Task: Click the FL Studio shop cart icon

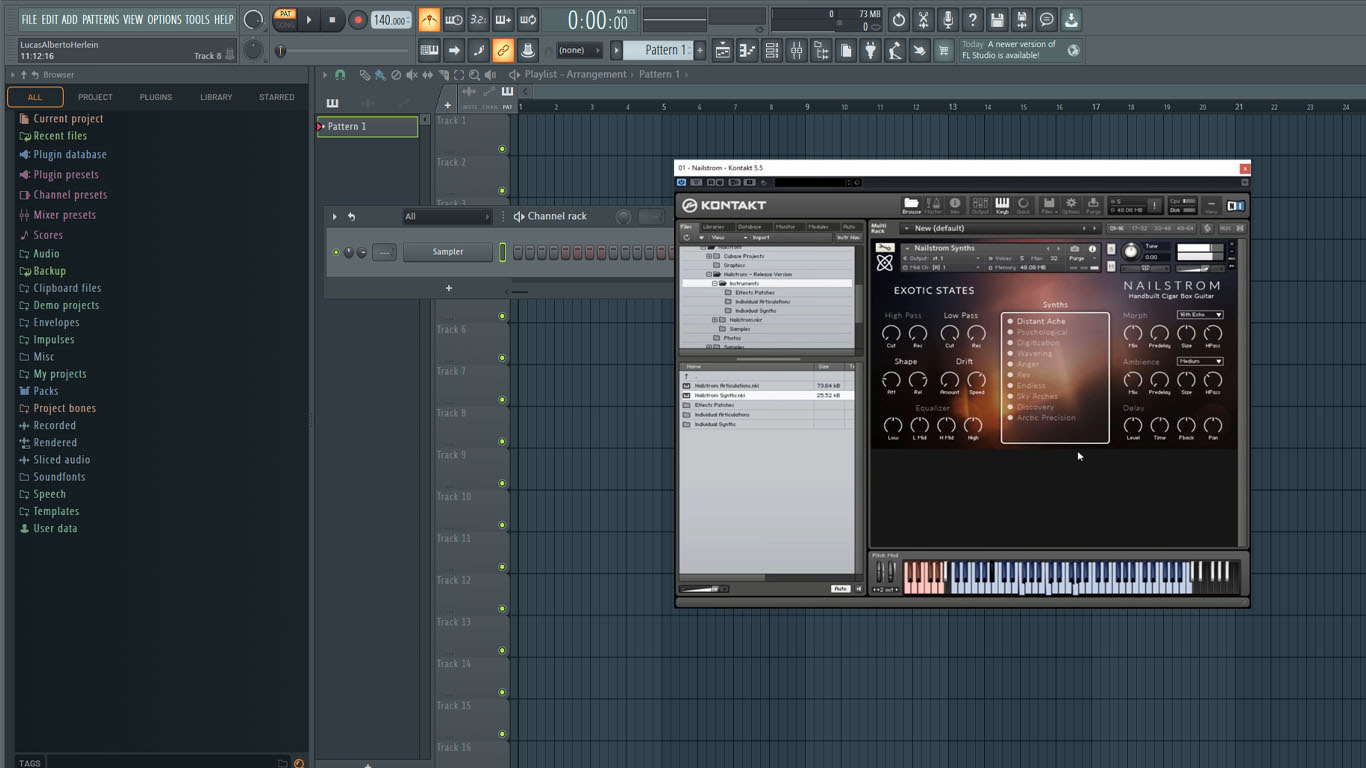Action: (x=944, y=50)
